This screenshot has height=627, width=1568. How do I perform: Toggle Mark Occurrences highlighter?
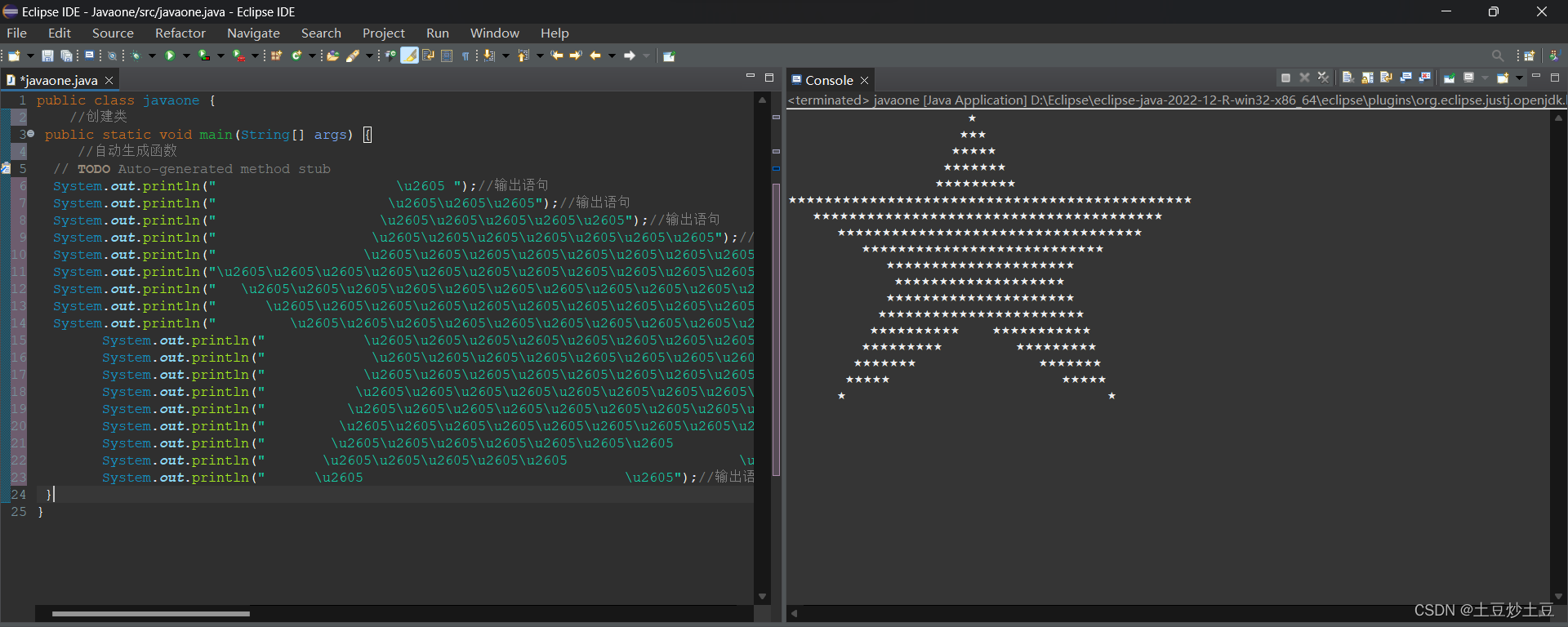click(409, 56)
